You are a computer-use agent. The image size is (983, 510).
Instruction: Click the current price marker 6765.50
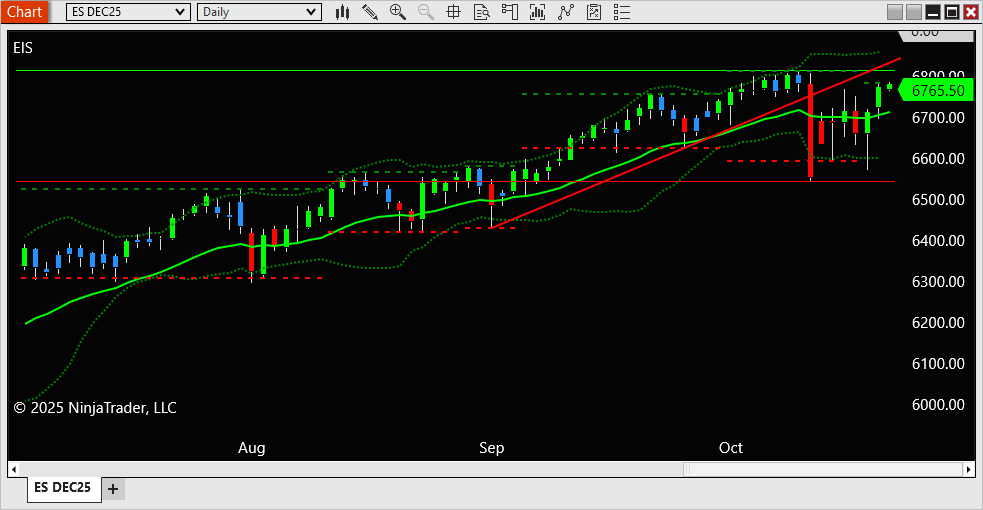tap(936, 90)
